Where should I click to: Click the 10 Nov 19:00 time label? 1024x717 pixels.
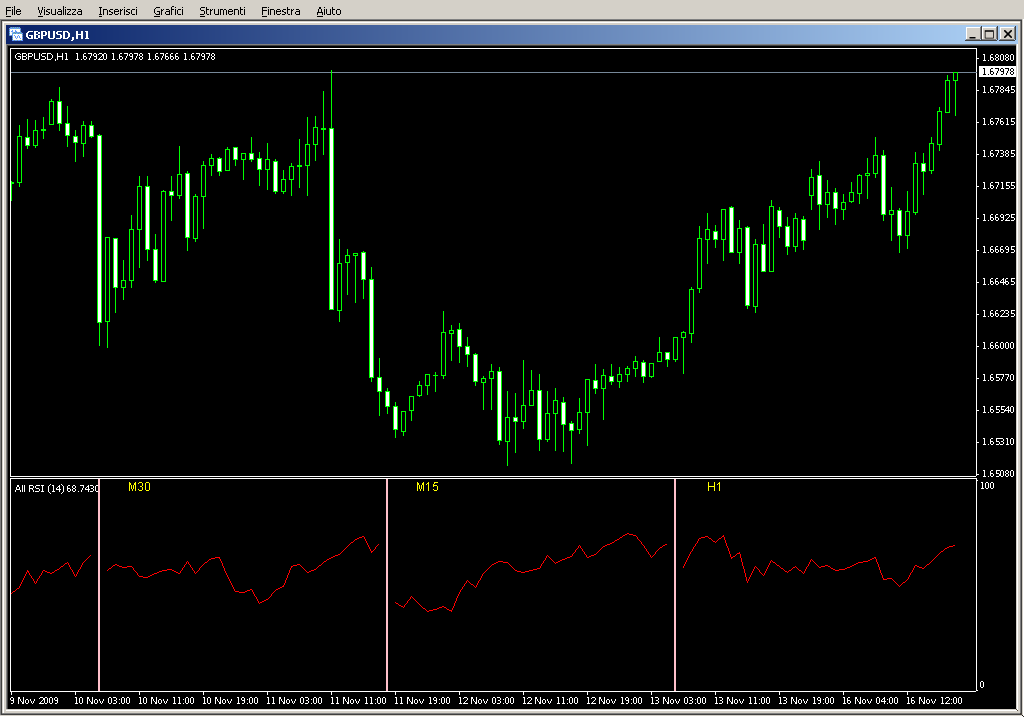[230, 701]
